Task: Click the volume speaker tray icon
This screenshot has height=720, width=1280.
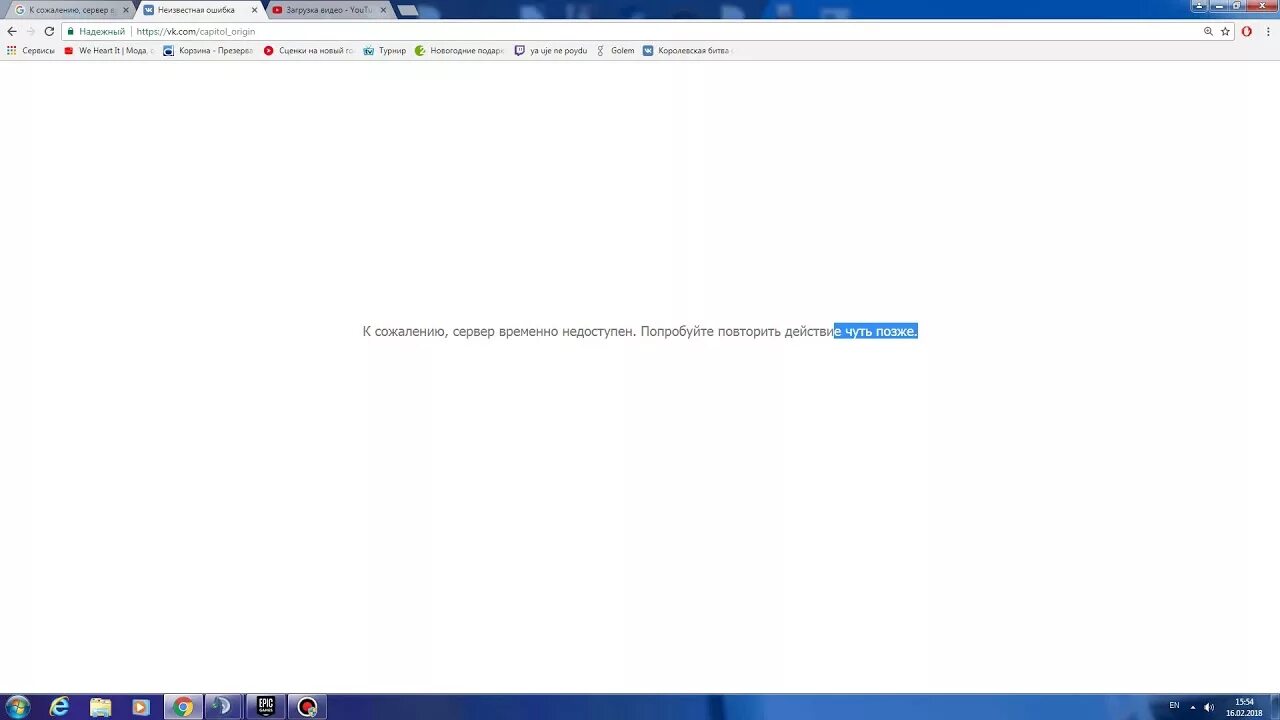Action: coord(1209,707)
